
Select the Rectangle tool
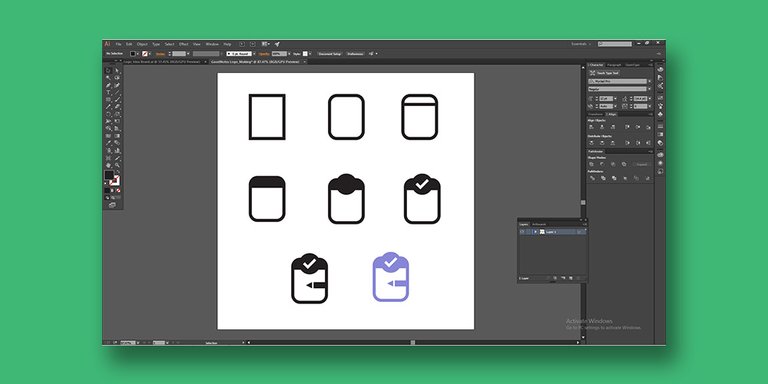click(x=108, y=99)
